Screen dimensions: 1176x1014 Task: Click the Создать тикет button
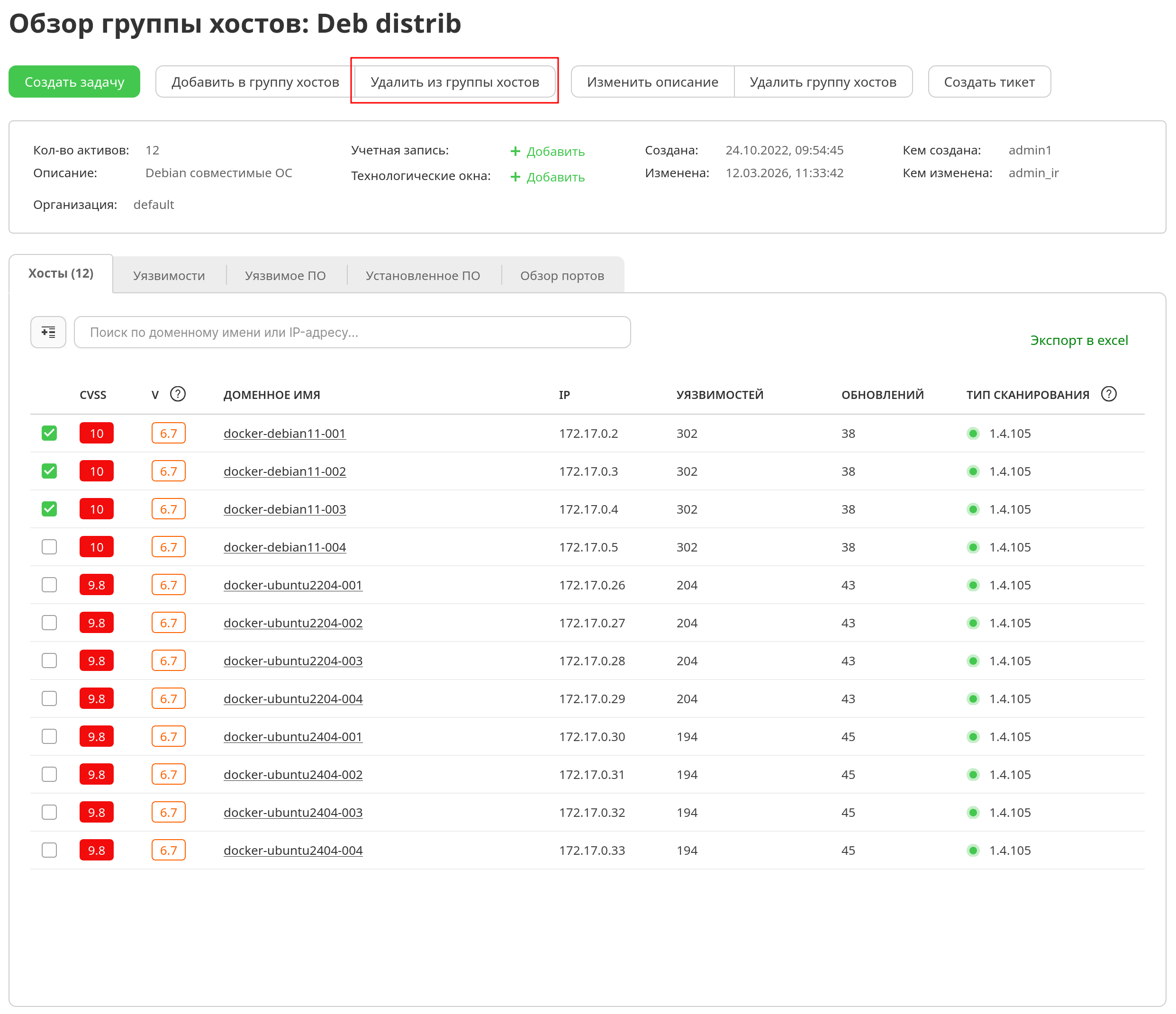pyautogui.click(x=989, y=82)
